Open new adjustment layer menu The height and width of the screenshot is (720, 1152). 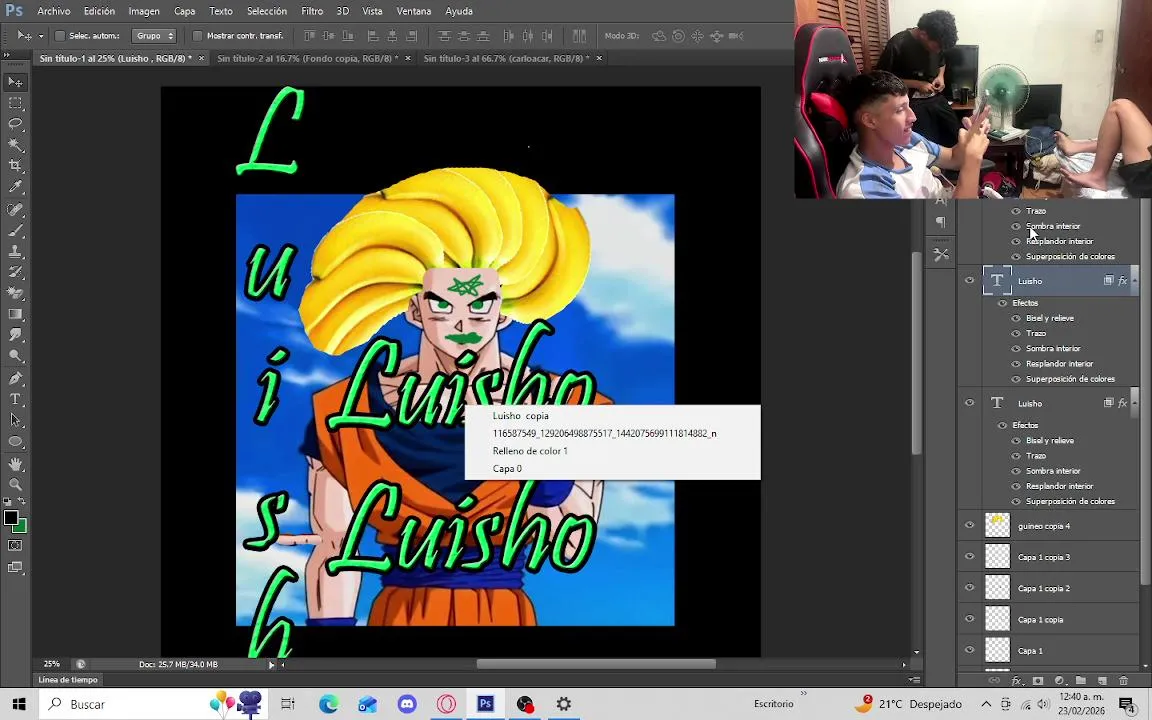1059,681
